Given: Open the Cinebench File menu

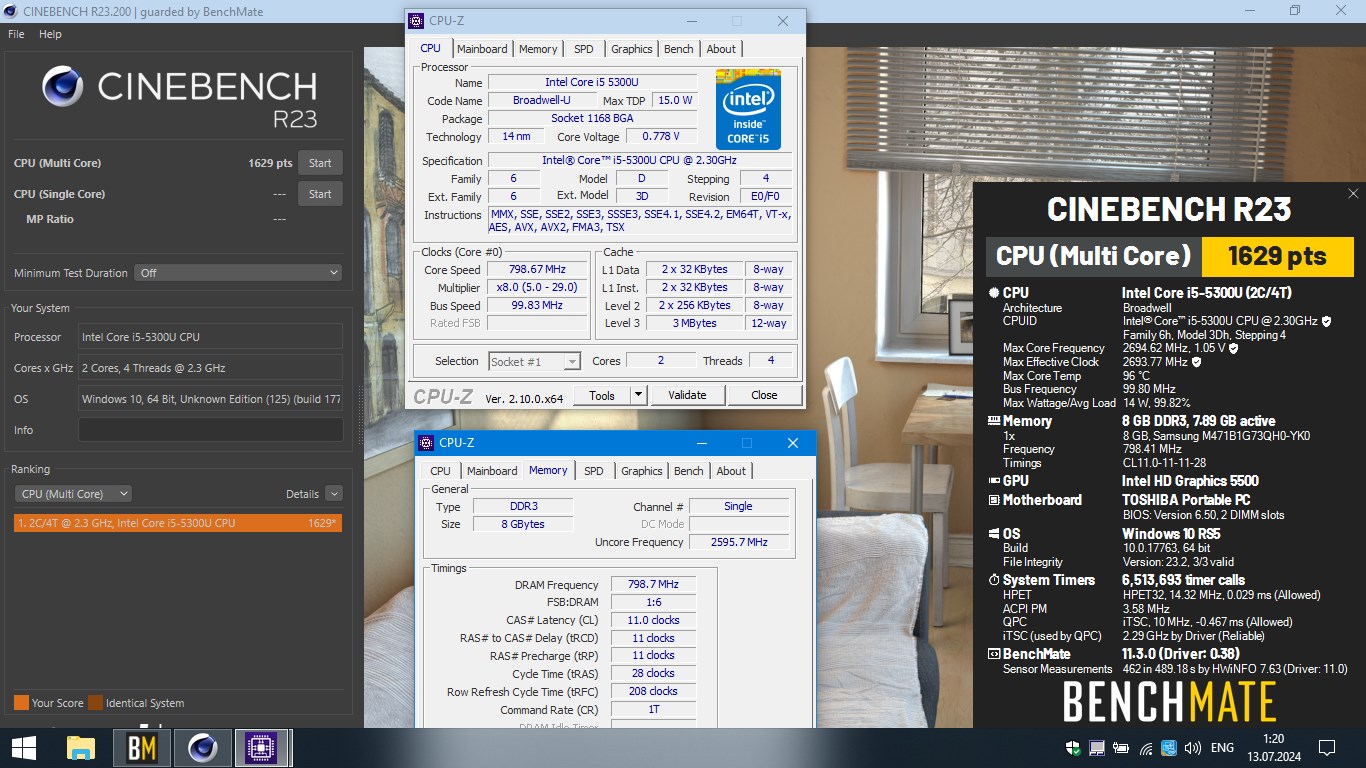Looking at the screenshot, I should pos(16,34).
